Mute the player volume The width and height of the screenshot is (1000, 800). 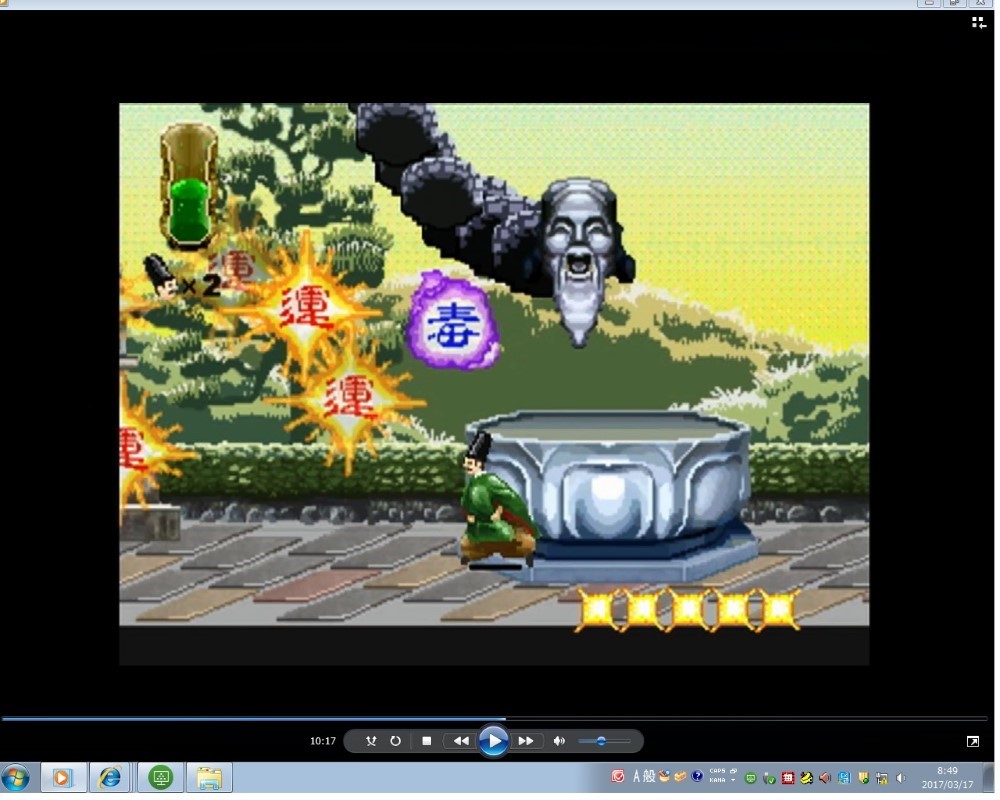(x=559, y=741)
